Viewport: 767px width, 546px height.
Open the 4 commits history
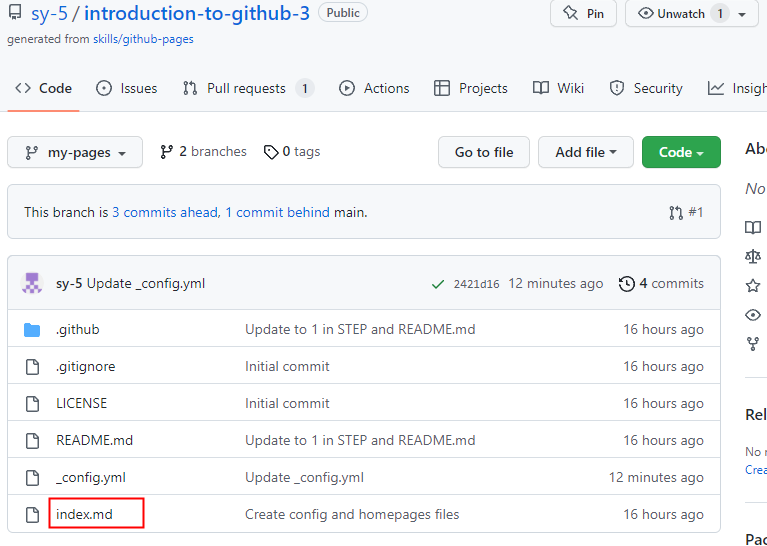point(661,283)
